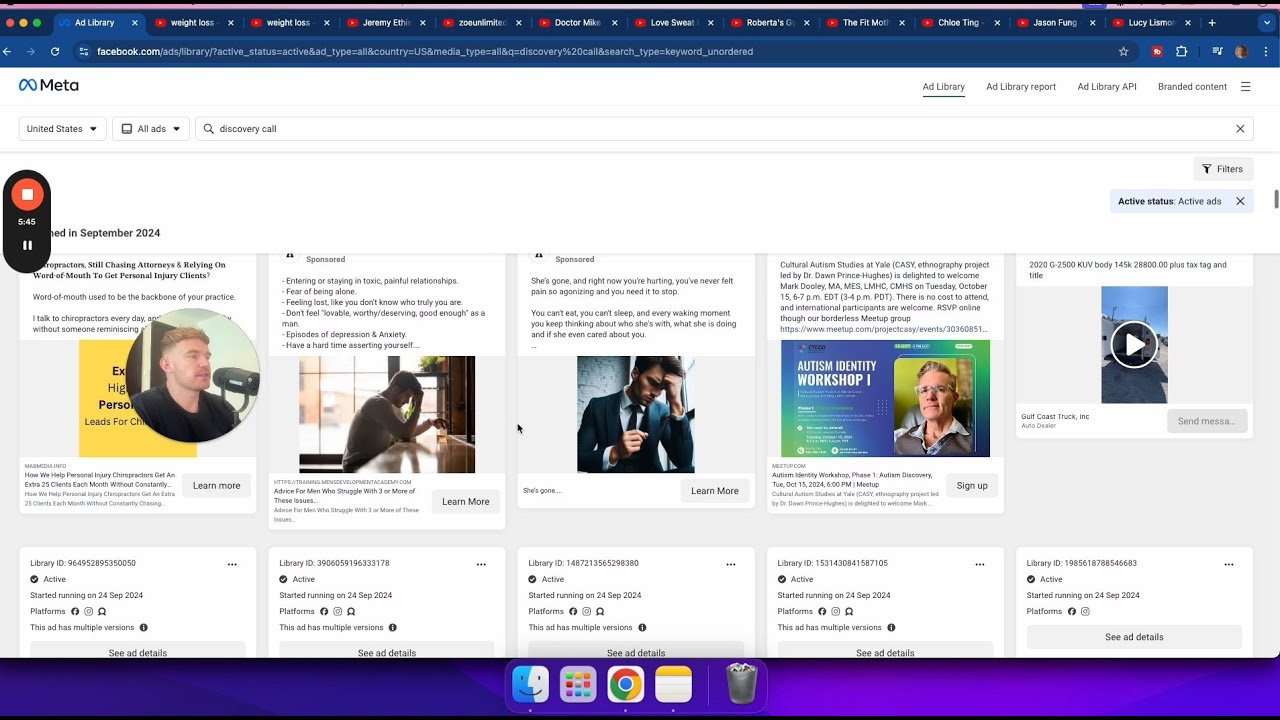The image size is (1280, 720).
Task: Open the man in suit ad image
Action: [x=636, y=414]
